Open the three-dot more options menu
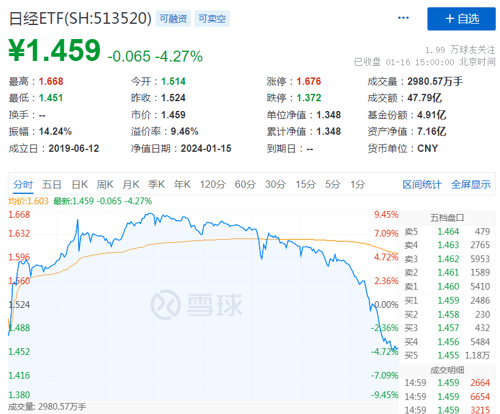Screen dimensions: 500x414 (x=403, y=18)
